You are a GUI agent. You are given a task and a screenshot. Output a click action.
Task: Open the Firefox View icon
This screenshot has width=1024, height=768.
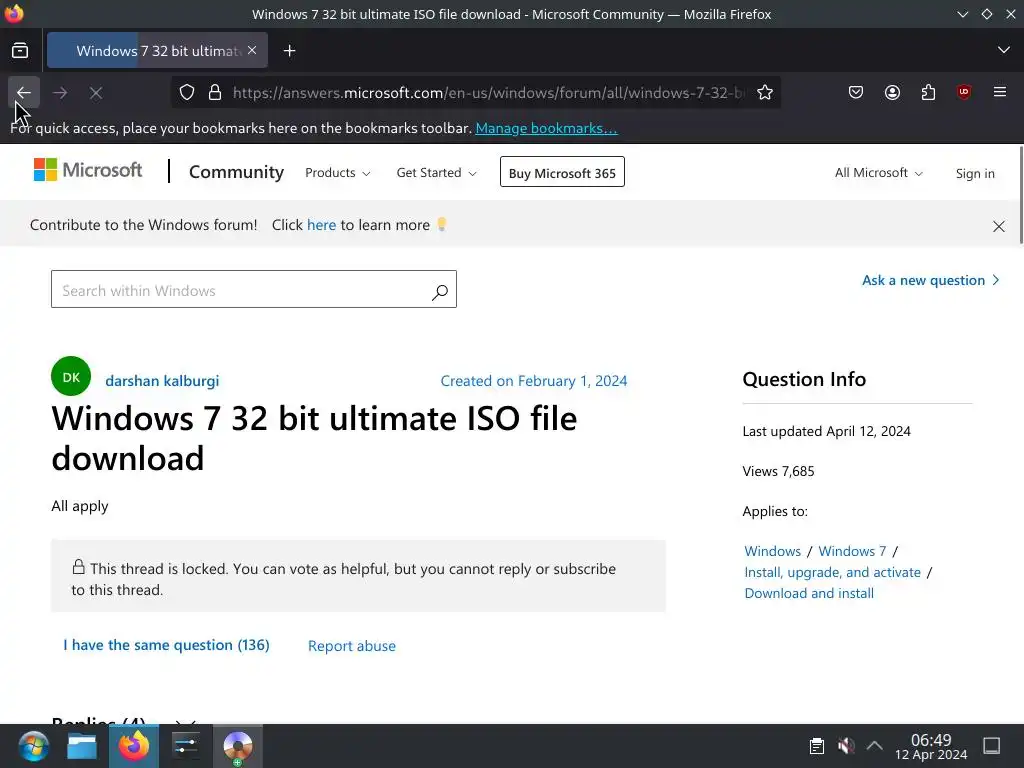click(x=20, y=50)
